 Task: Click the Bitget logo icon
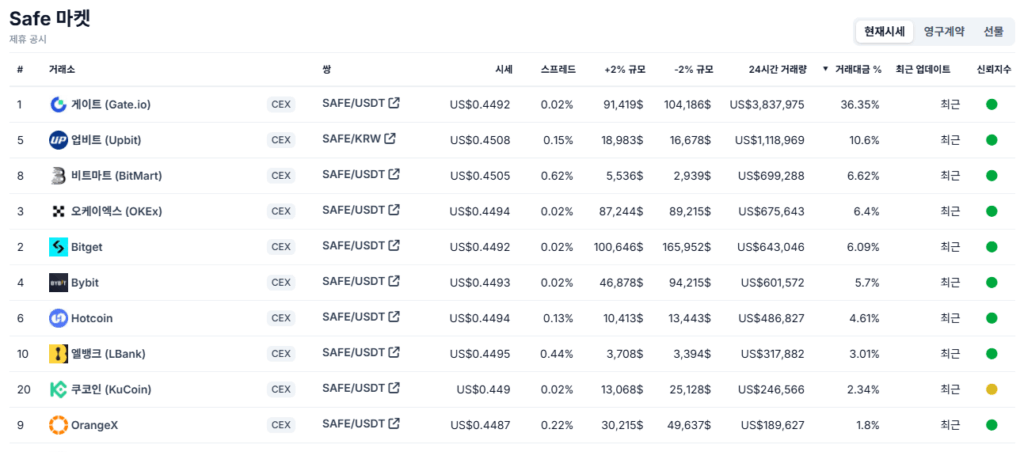click(58, 247)
